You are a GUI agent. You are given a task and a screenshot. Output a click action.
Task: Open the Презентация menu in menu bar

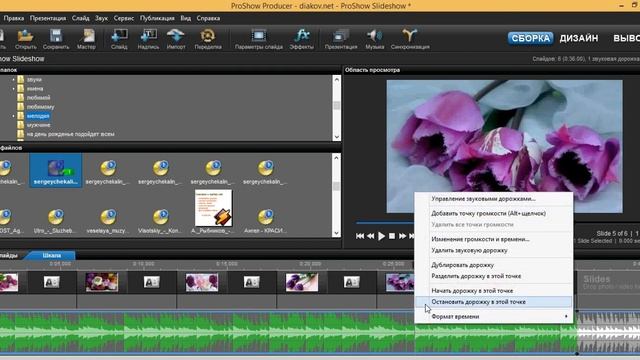48,18
